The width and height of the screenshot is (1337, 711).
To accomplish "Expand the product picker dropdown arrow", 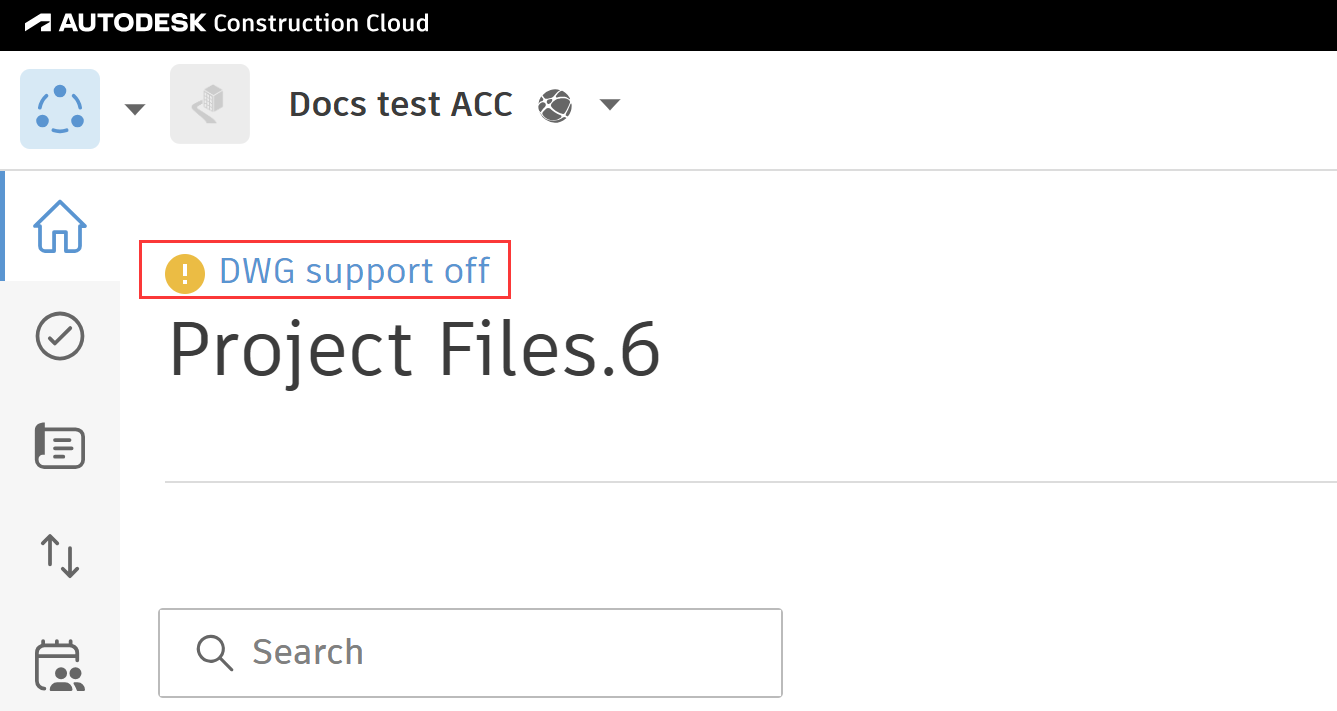I will coord(135,109).
